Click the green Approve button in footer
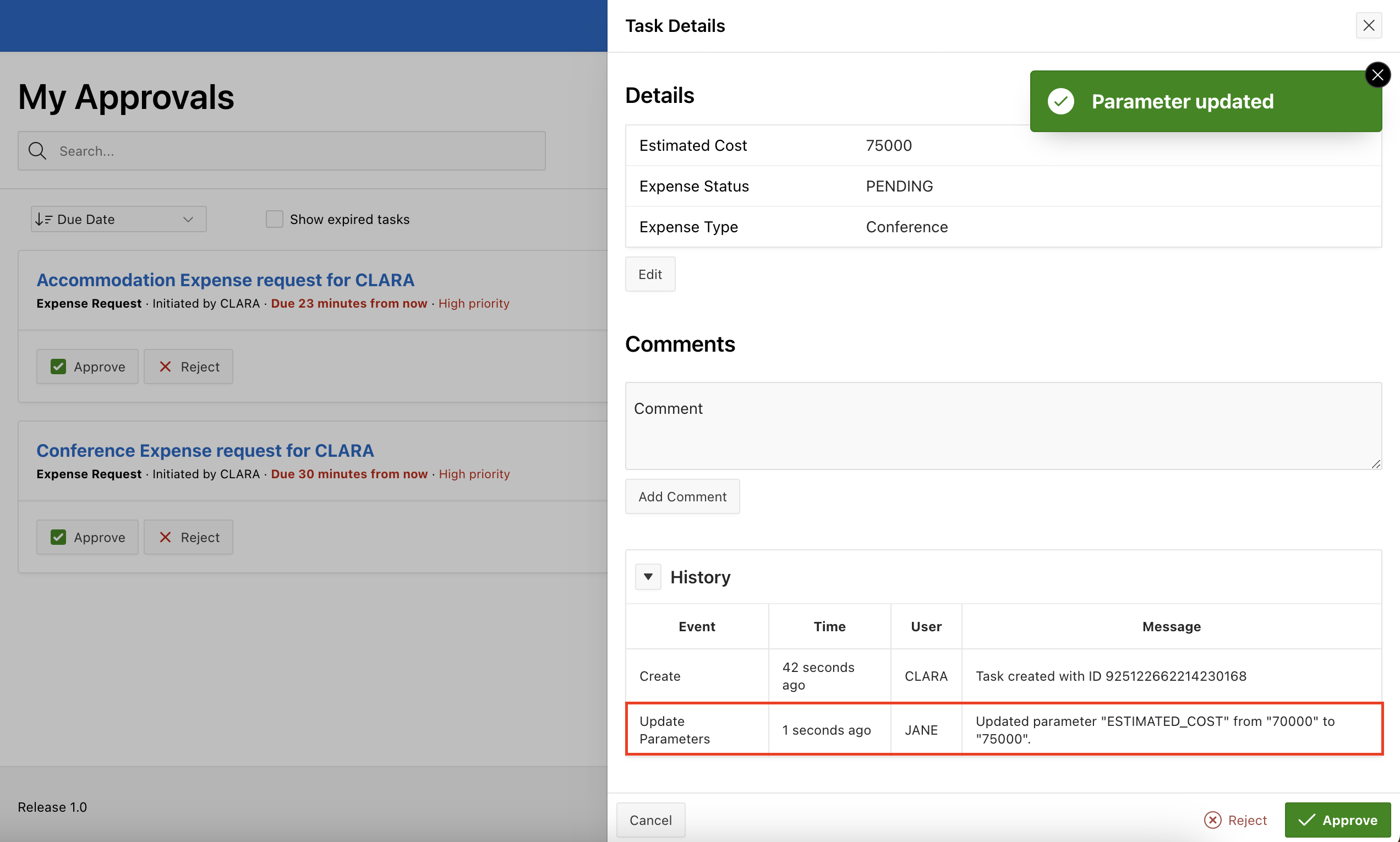 tap(1337, 820)
